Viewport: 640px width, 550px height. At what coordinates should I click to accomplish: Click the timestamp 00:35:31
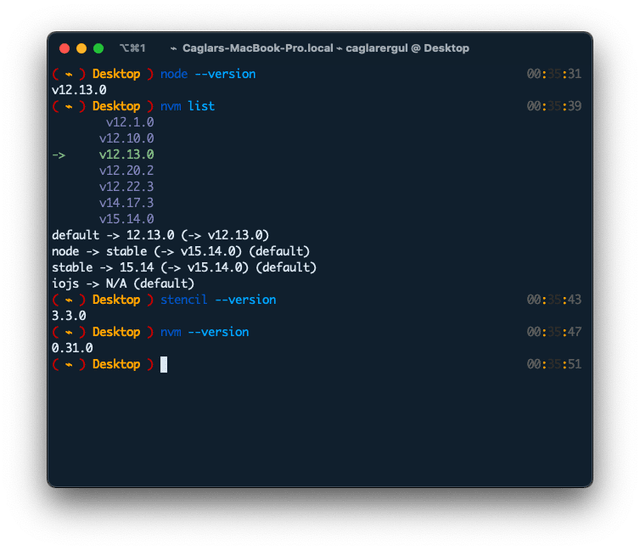coord(554,74)
